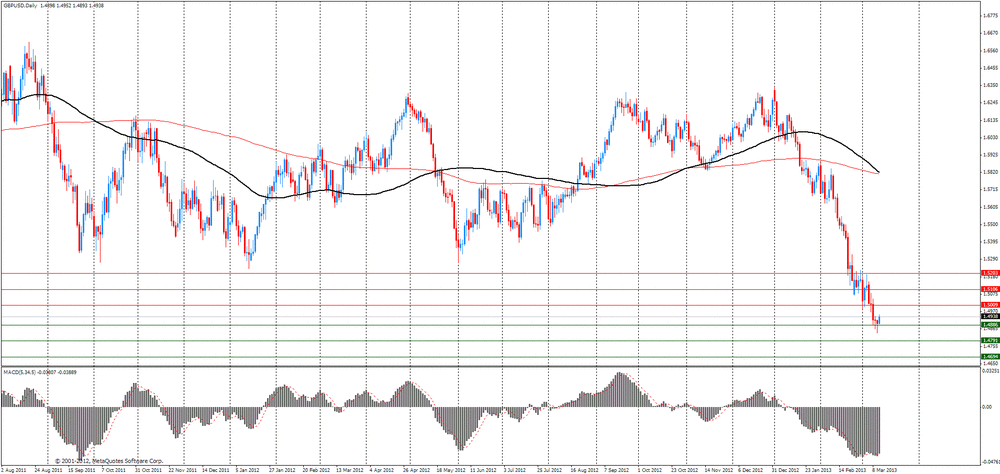
Task: Click the 1.5715 price axis label
Action: [x=990, y=189]
